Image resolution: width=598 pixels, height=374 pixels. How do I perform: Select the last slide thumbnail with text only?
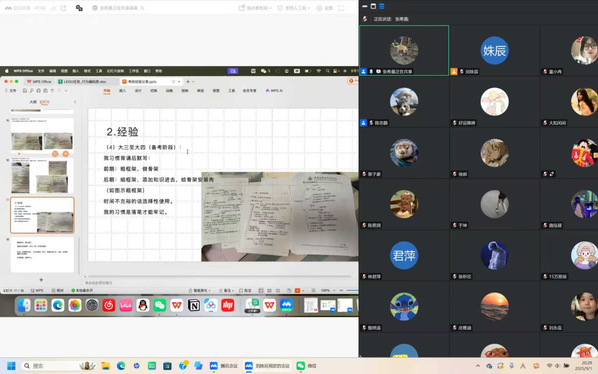[42, 254]
